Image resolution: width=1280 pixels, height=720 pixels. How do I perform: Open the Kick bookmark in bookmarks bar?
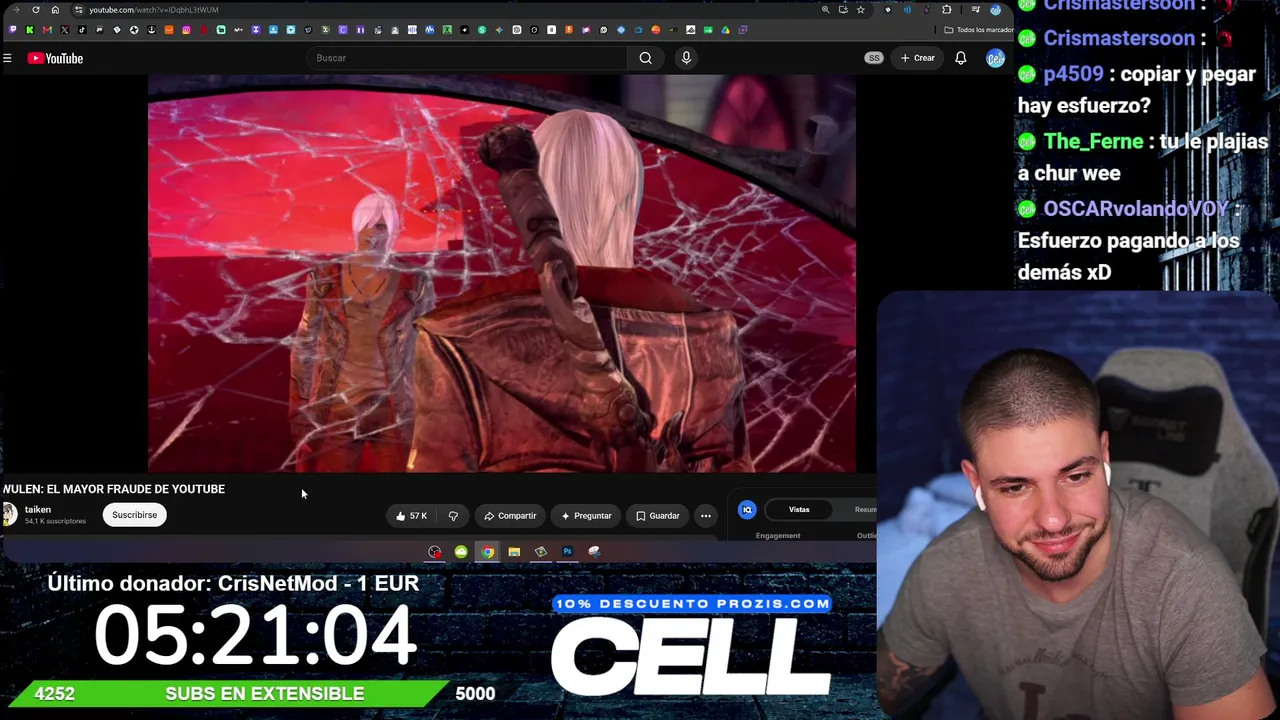tap(30, 30)
